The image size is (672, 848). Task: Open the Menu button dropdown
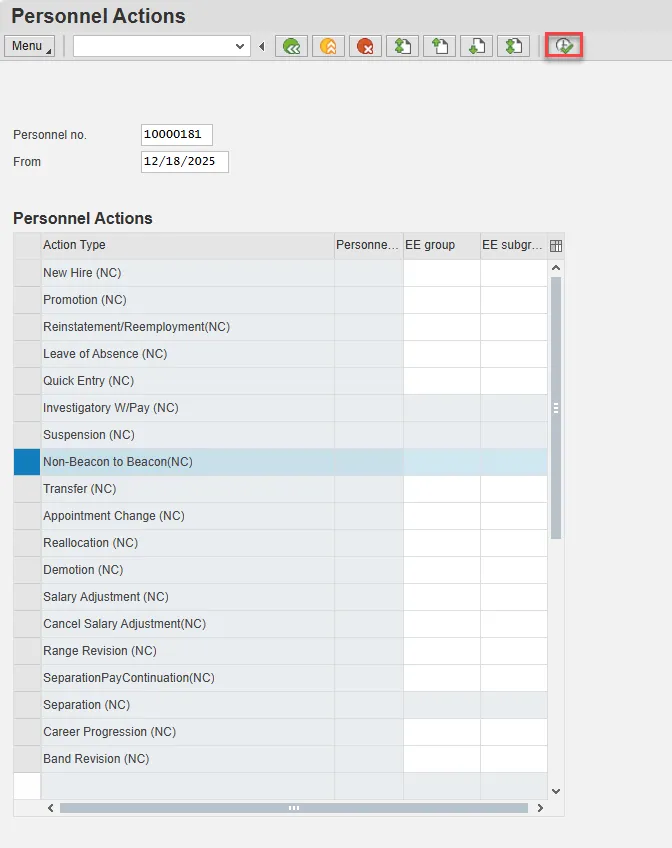pos(30,46)
